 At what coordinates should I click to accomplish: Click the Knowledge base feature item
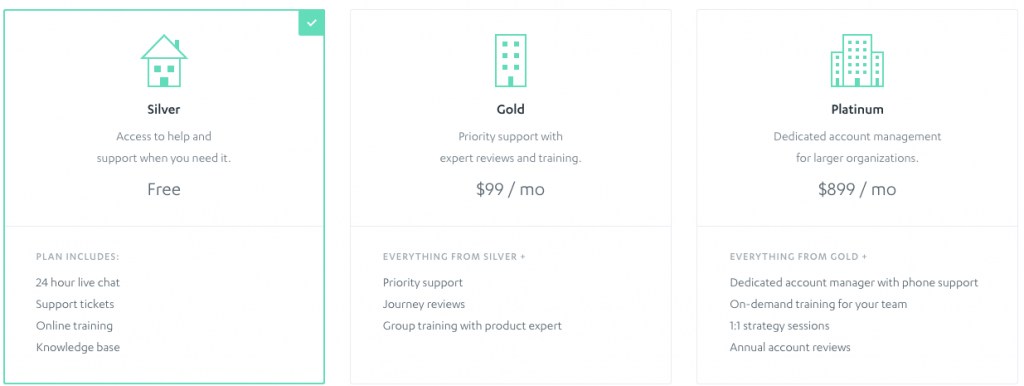(78, 347)
